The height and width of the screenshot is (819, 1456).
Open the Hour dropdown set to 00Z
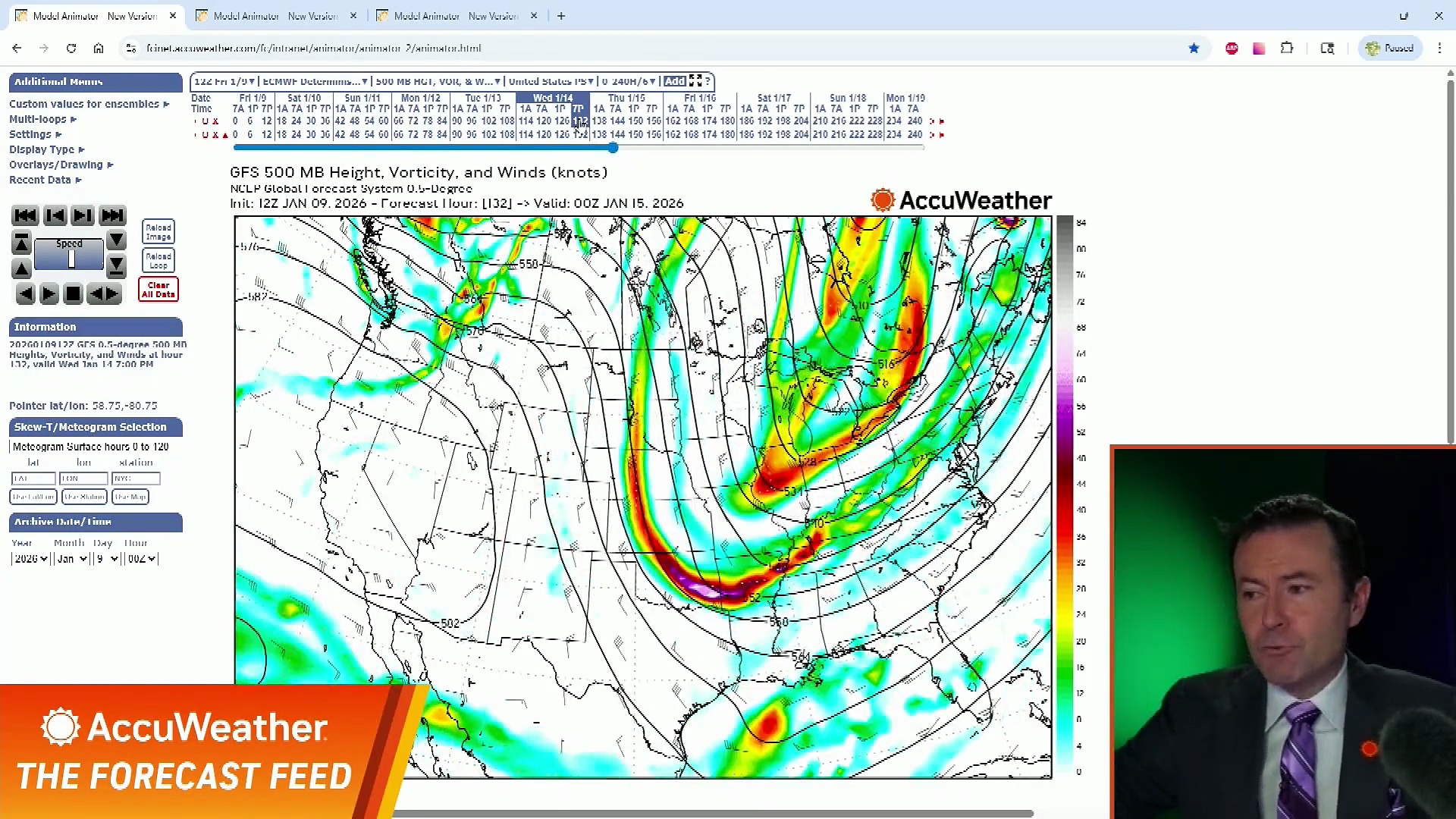[141, 558]
